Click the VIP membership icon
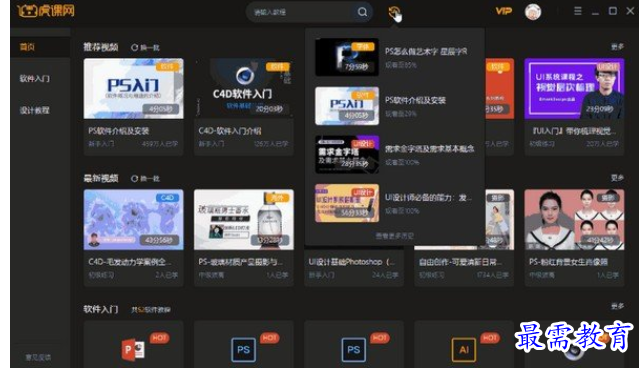Image resolution: width=639 pixels, height=368 pixels. point(503,11)
